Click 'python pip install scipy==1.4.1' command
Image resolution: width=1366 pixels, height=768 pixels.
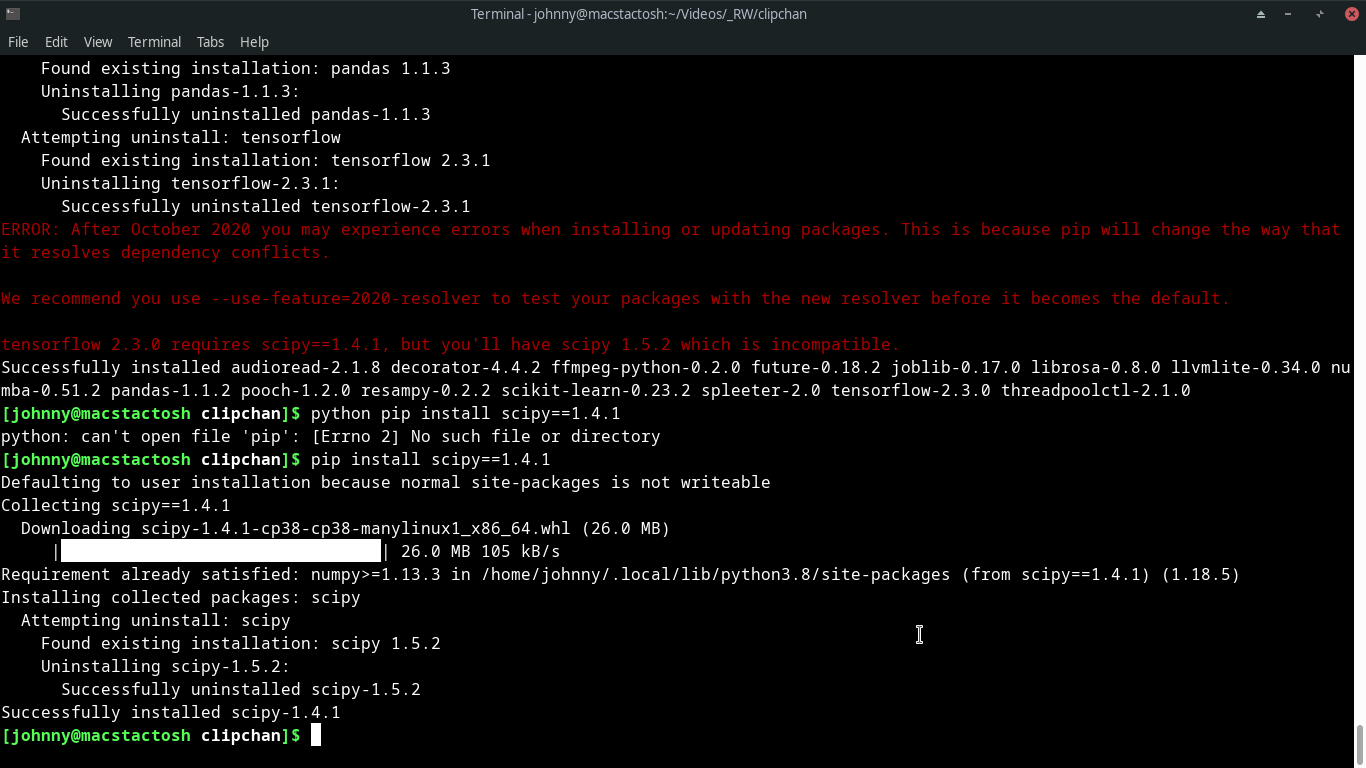[x=465, y=413]
